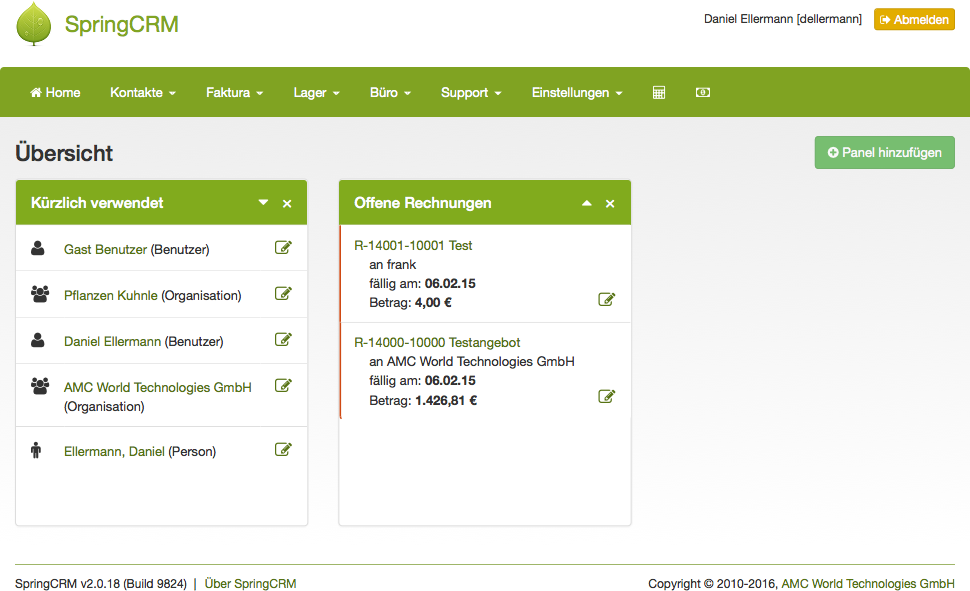Open invoice link R-14000-10000 Testangebot
Viewport: 970px width, 591px height.
coord(437,342)
